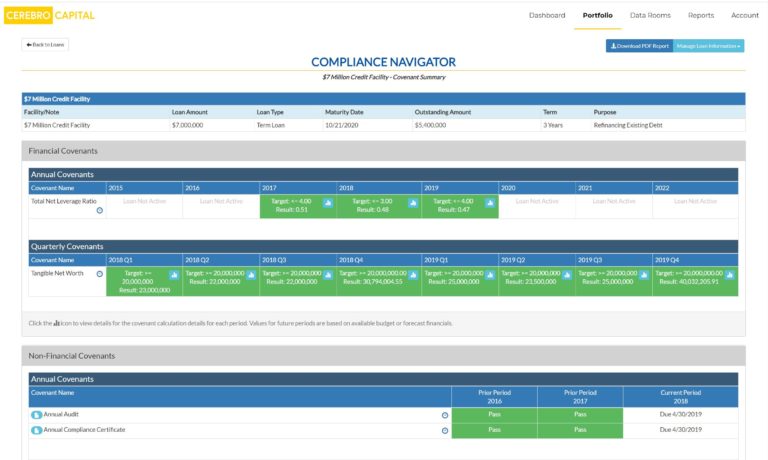Click the Non-Financial Covenants section header

[384, 356]
